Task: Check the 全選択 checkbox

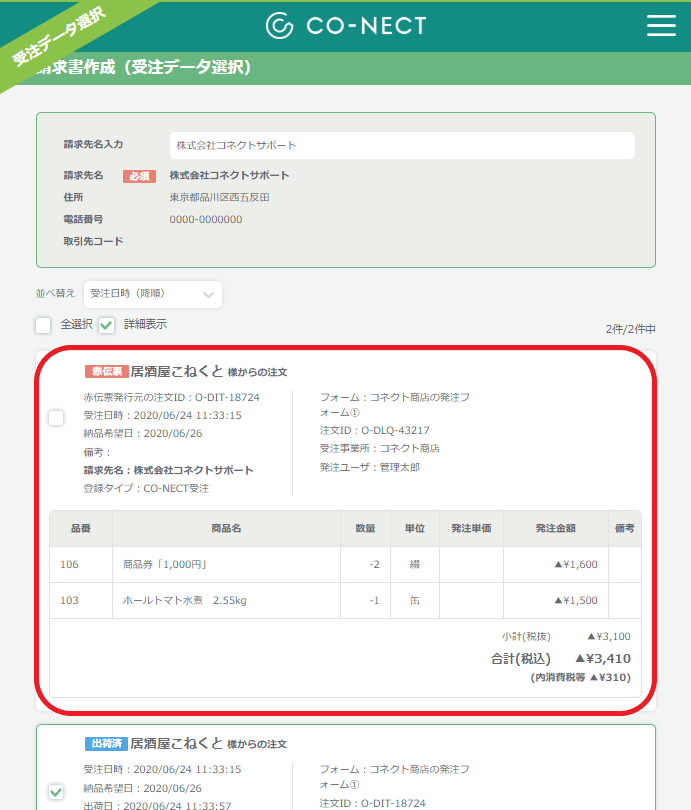Action: 43,325
